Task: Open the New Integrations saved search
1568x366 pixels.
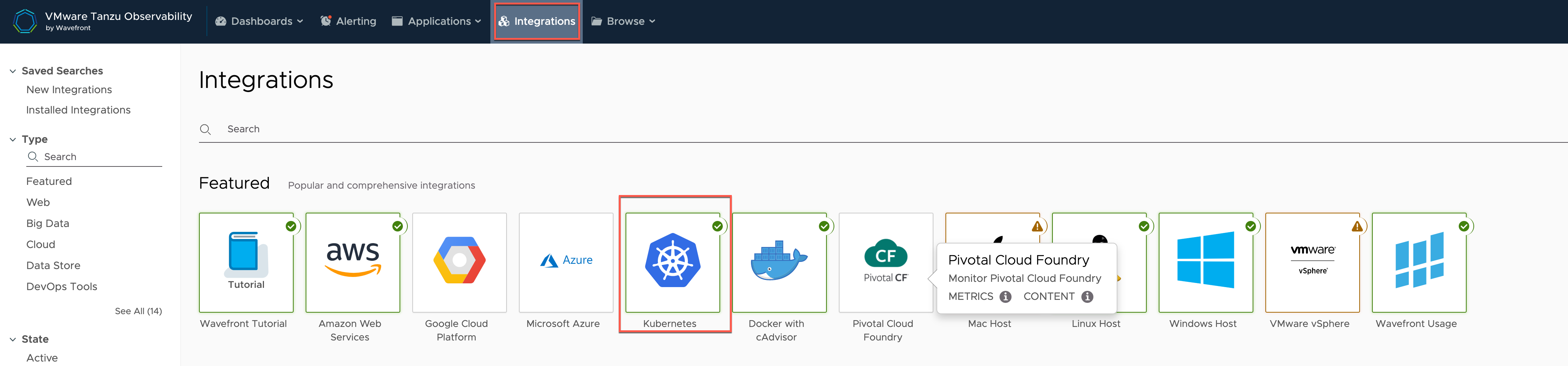Action: pyautogui.click(x=69, y=89)
